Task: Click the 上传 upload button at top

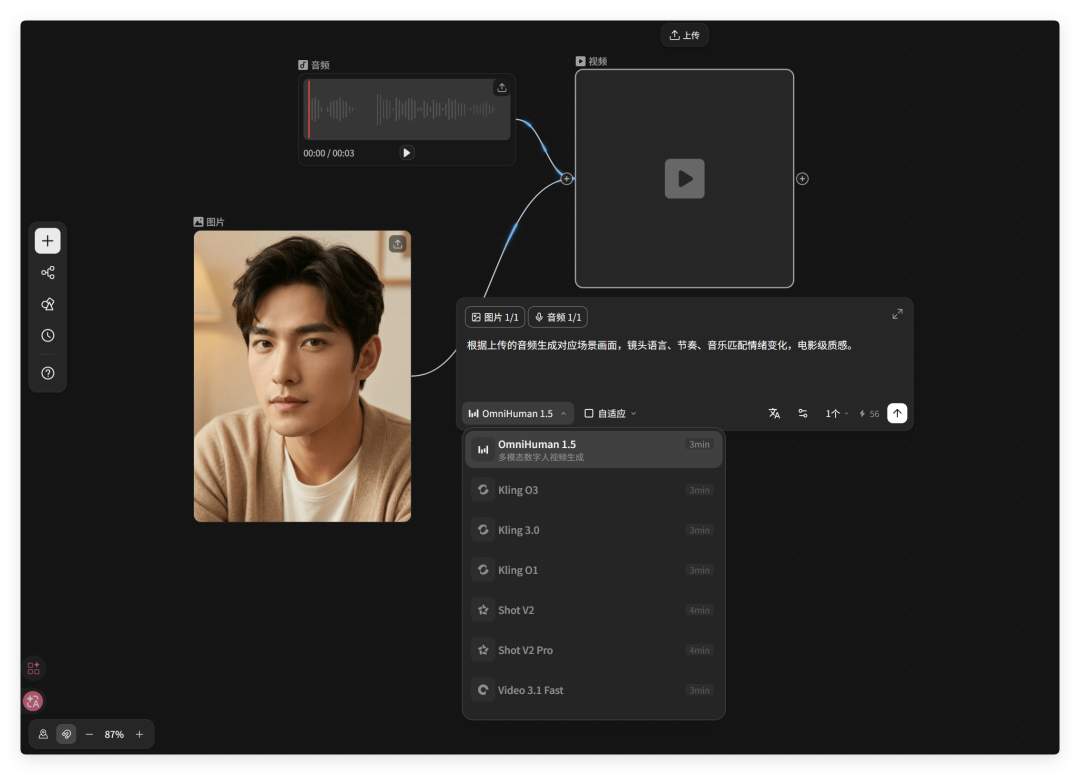Action: (684, 35)
